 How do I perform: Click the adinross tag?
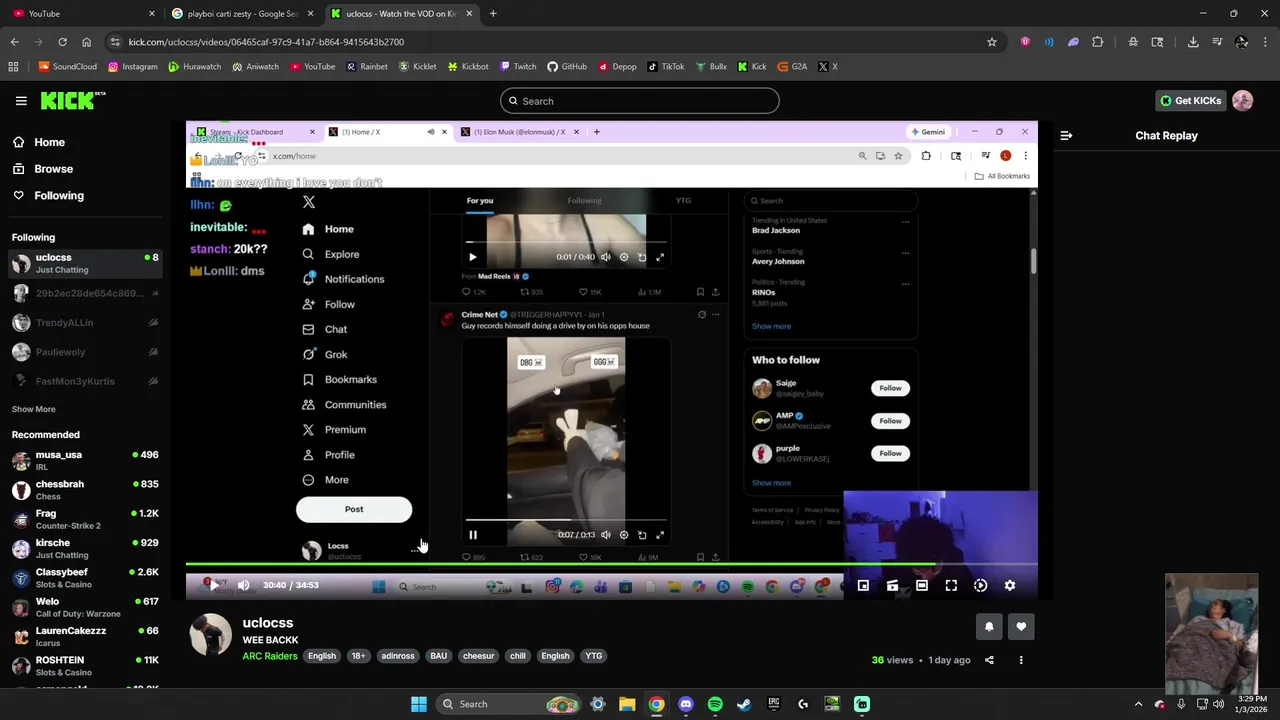pos(397,656)
